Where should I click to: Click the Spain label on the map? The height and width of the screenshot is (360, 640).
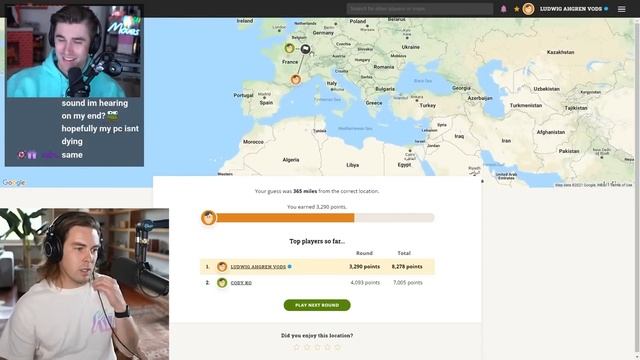[x=266, y=103]
